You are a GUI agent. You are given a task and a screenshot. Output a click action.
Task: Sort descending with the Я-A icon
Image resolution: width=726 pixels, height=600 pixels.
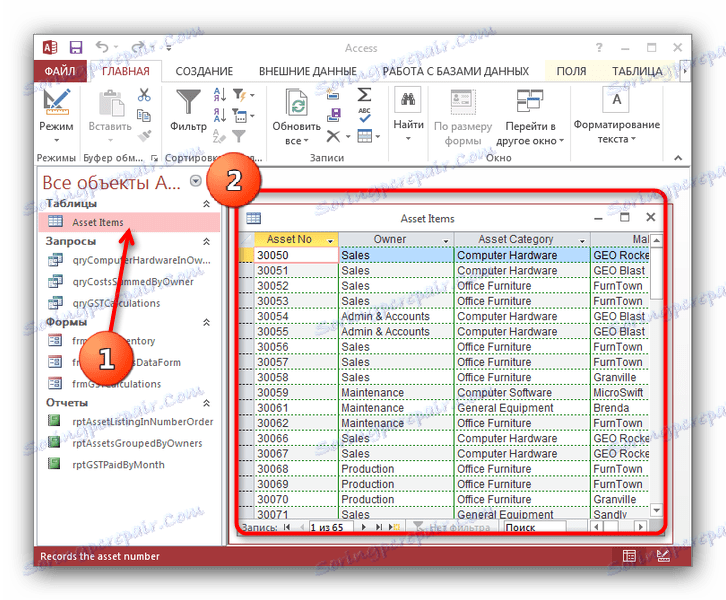click(x=220, y=115)
